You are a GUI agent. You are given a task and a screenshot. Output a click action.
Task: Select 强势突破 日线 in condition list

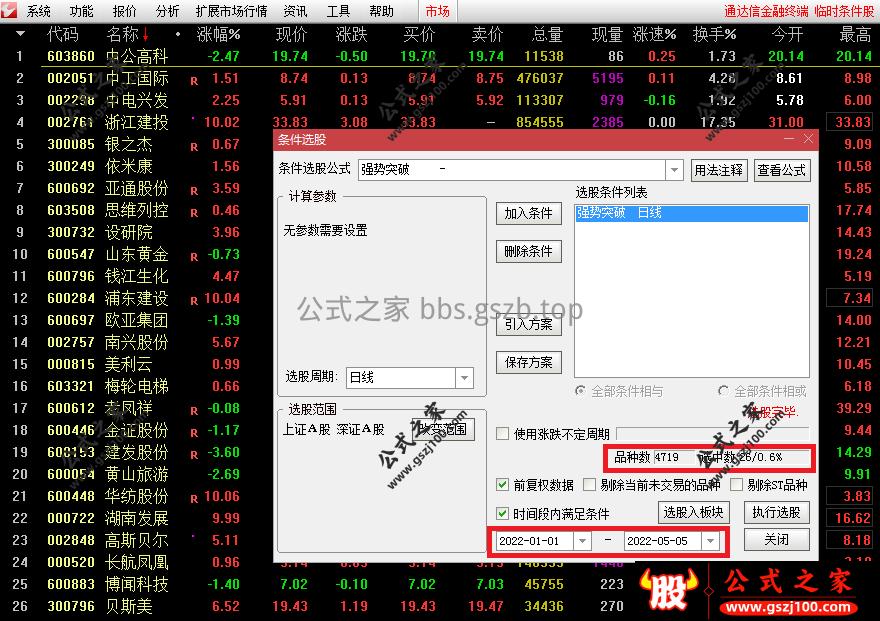tap(691, 213)
